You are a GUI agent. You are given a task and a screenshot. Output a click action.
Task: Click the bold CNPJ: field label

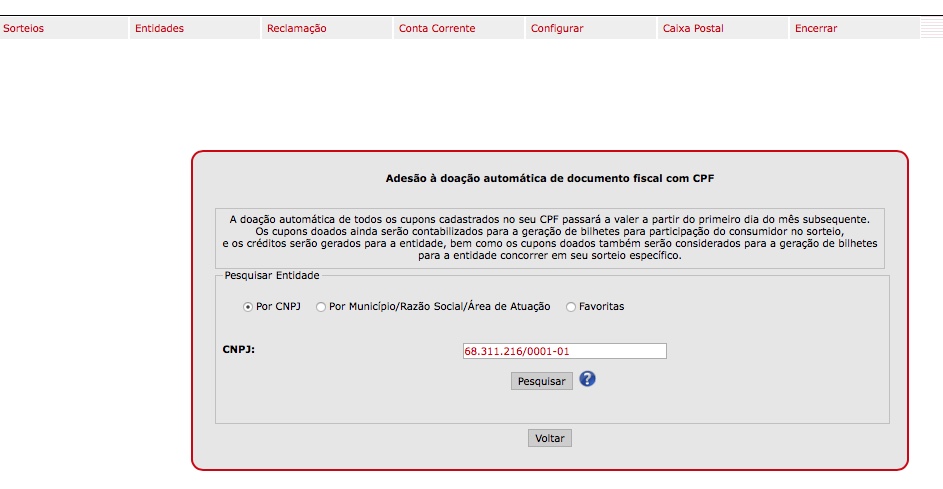click(x=238, y=350)
